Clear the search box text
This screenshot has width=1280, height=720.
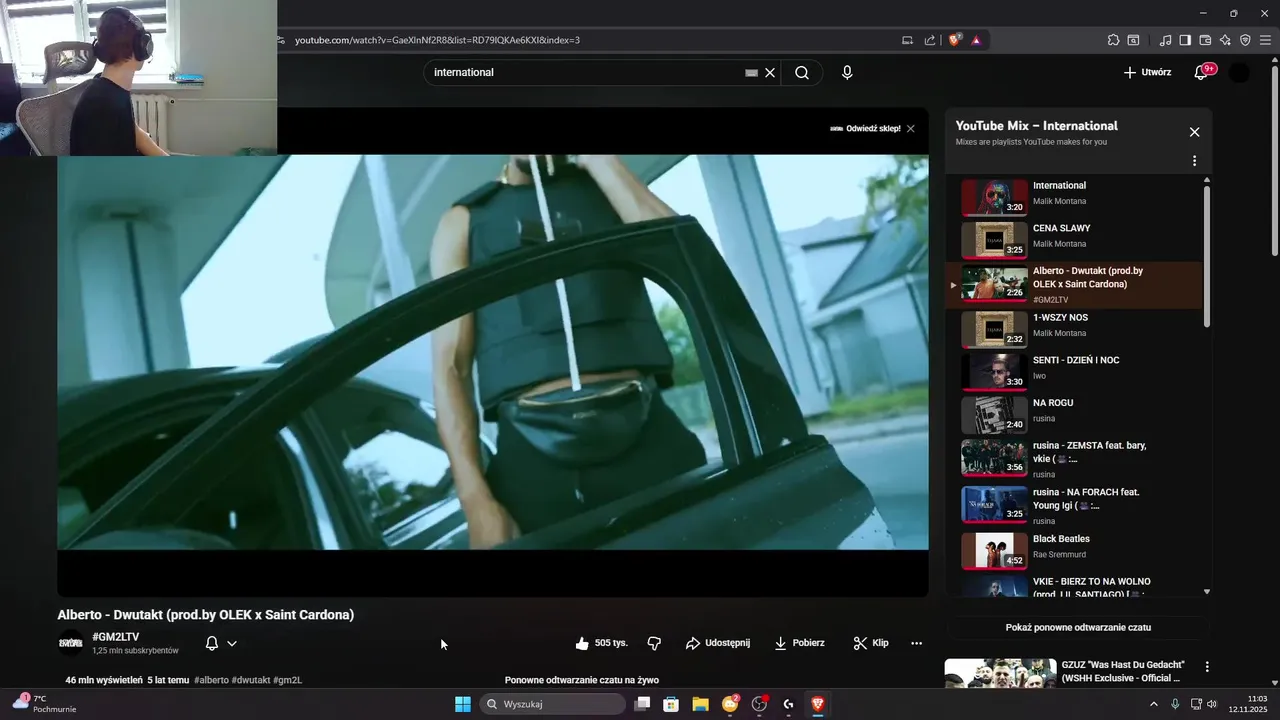[770, 73]
